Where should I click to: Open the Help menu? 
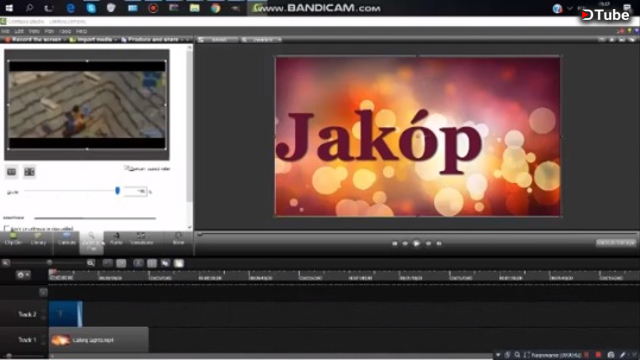coord(81,31)
